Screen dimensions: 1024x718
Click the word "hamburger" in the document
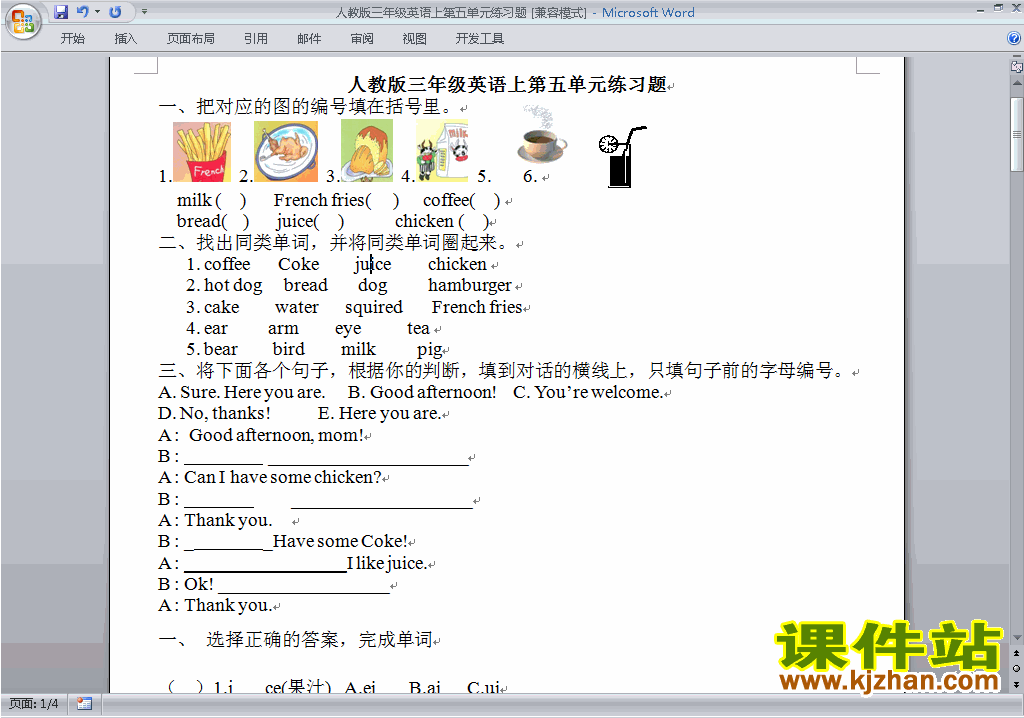[x=470, y=286]
